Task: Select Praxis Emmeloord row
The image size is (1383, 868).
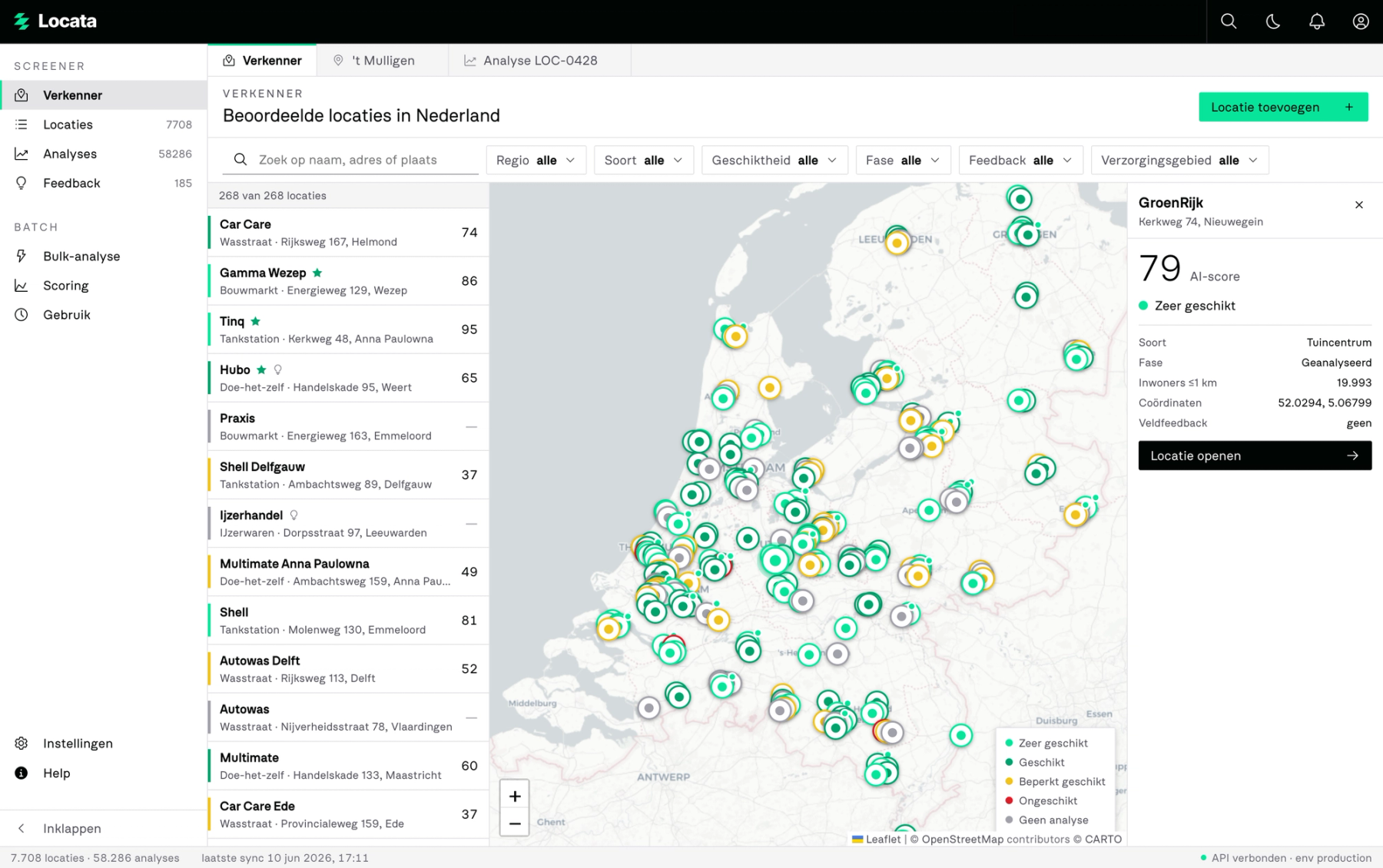Action: click(348, 426)
